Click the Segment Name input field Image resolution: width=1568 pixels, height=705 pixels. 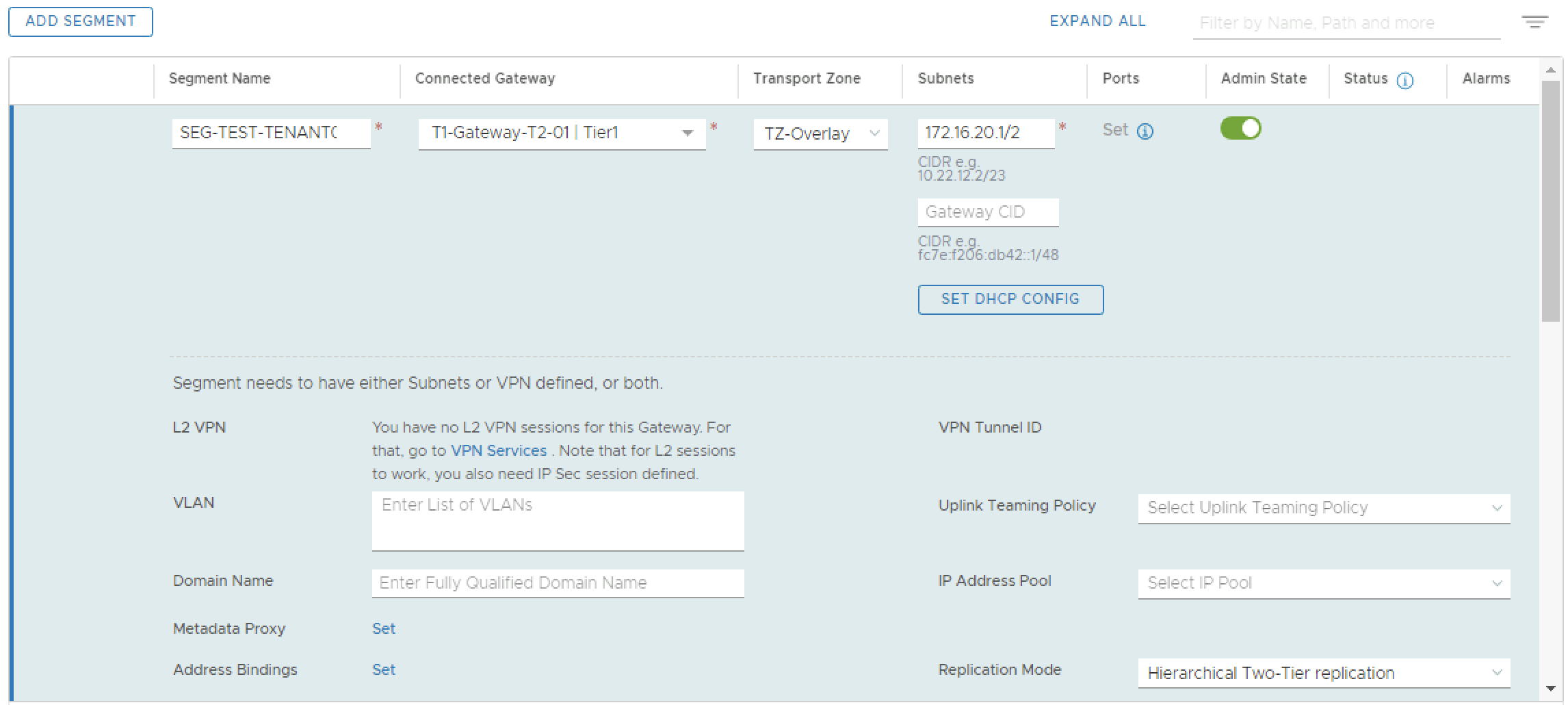tap(271, 133)
